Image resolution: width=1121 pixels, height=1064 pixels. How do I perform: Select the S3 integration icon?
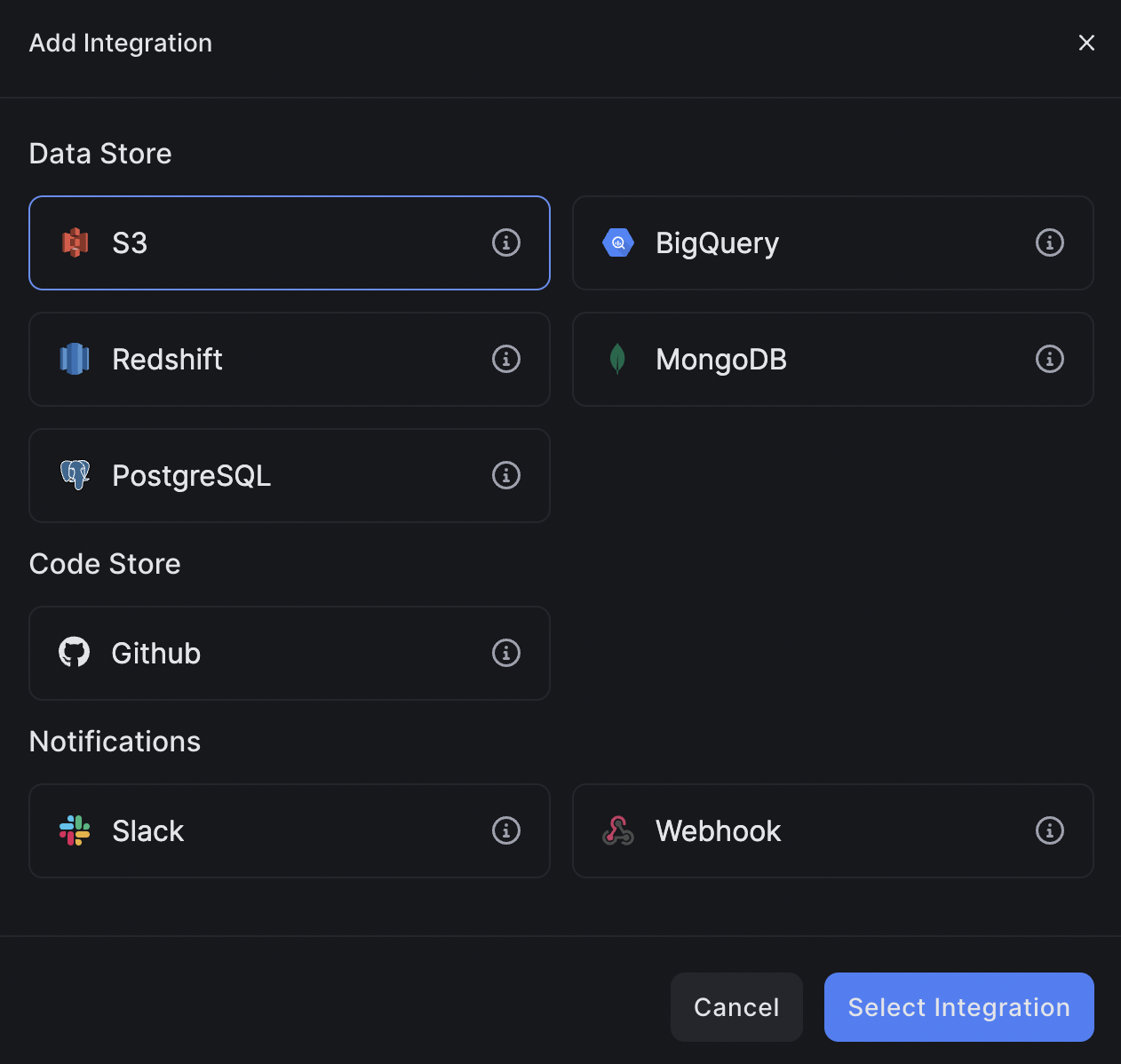[x=76, y=242]
